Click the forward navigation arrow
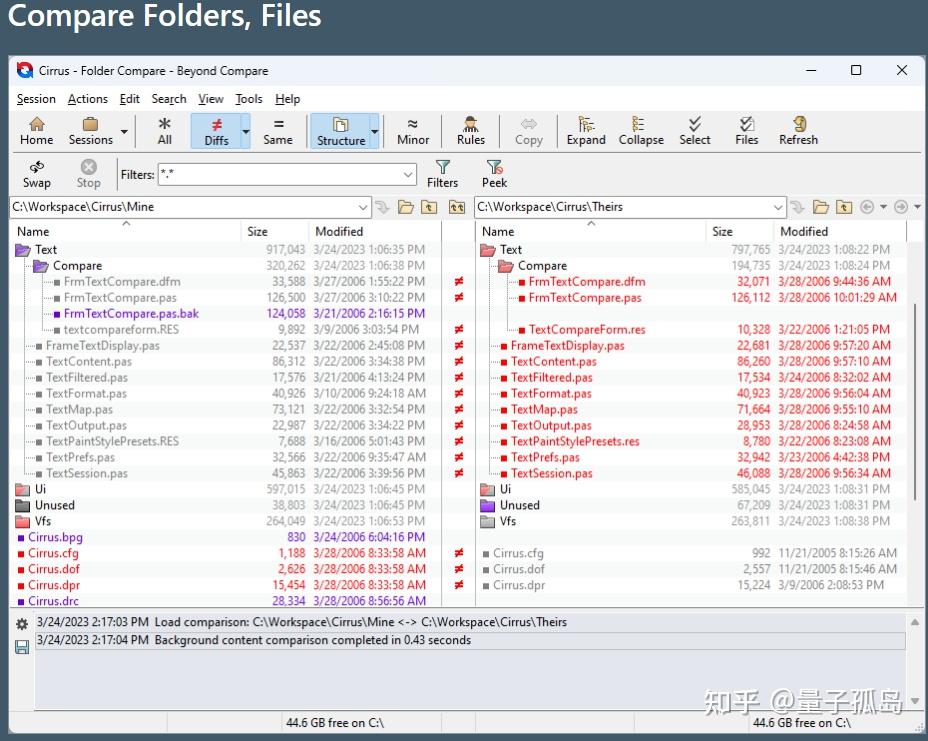 click(x=901, y=207)
